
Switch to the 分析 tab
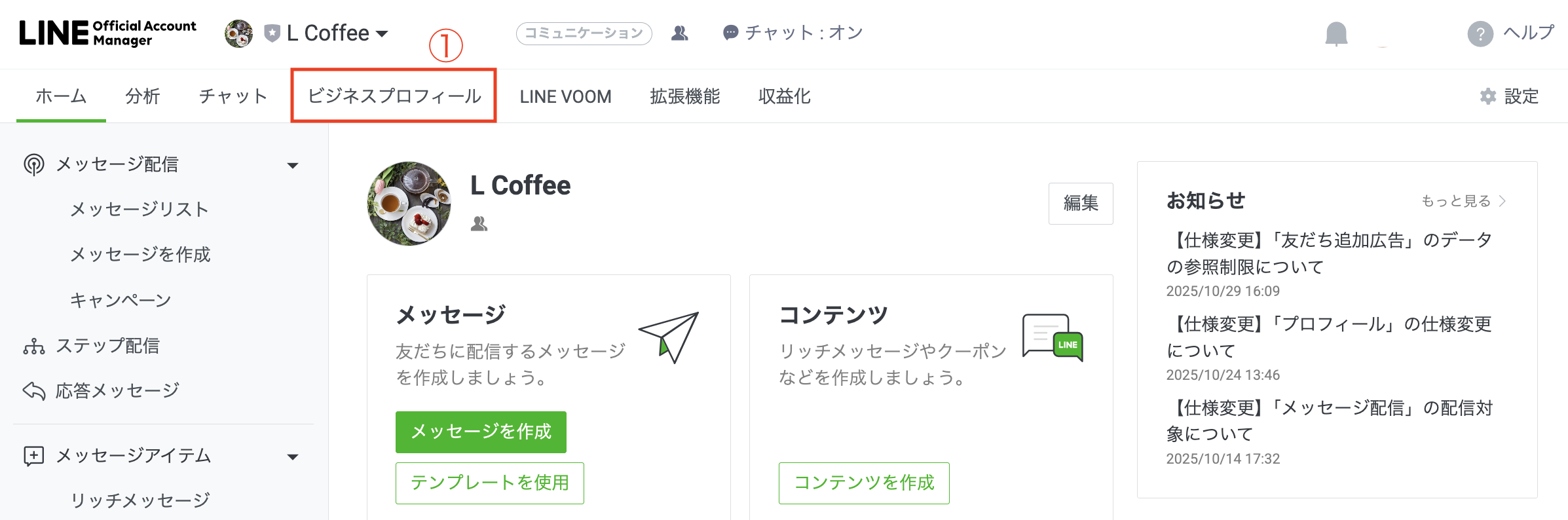[x=141, y=96]
